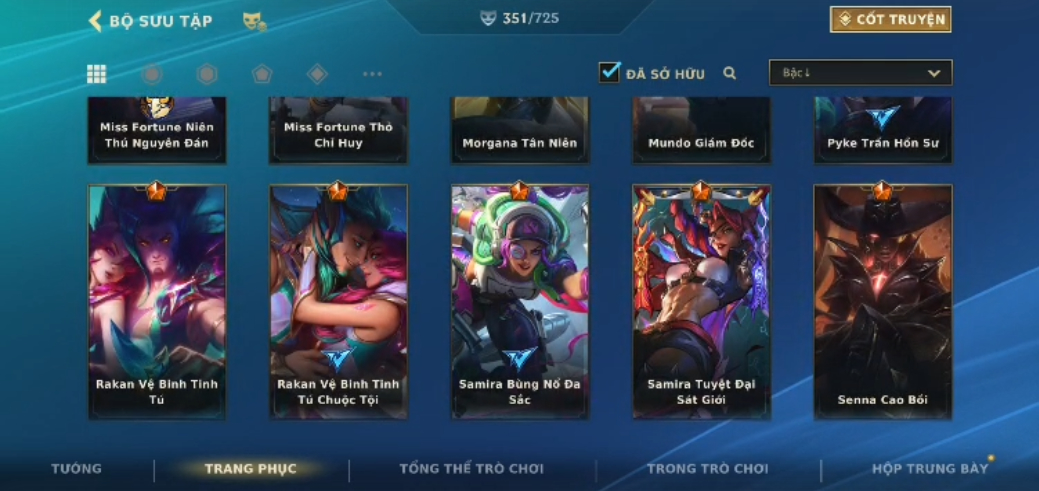
Task: Uncheck the Đã Sở Hữu checkbox
Action: (609, 72)
